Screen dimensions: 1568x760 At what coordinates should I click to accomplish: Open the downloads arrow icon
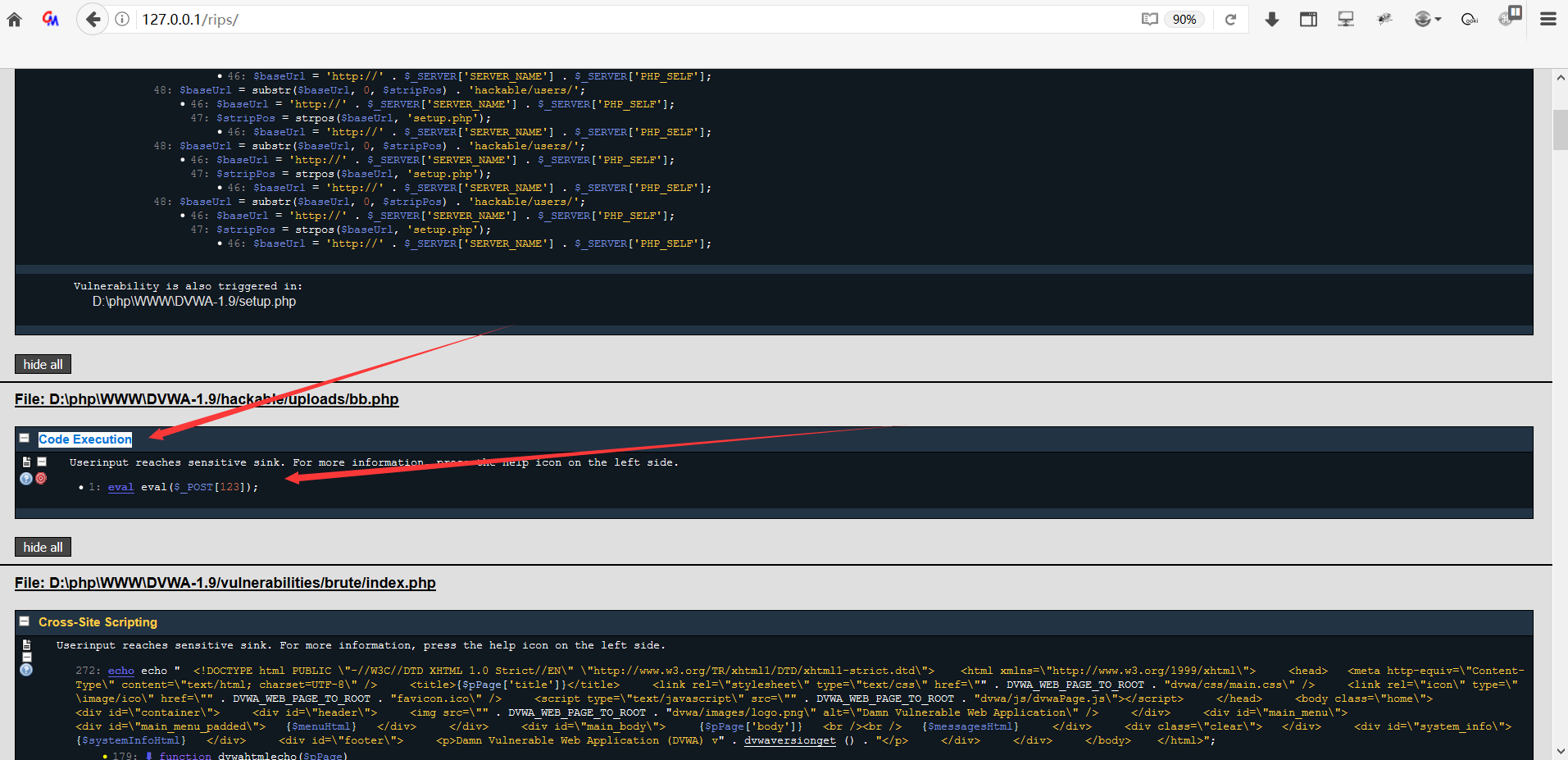click(1272, 19)
